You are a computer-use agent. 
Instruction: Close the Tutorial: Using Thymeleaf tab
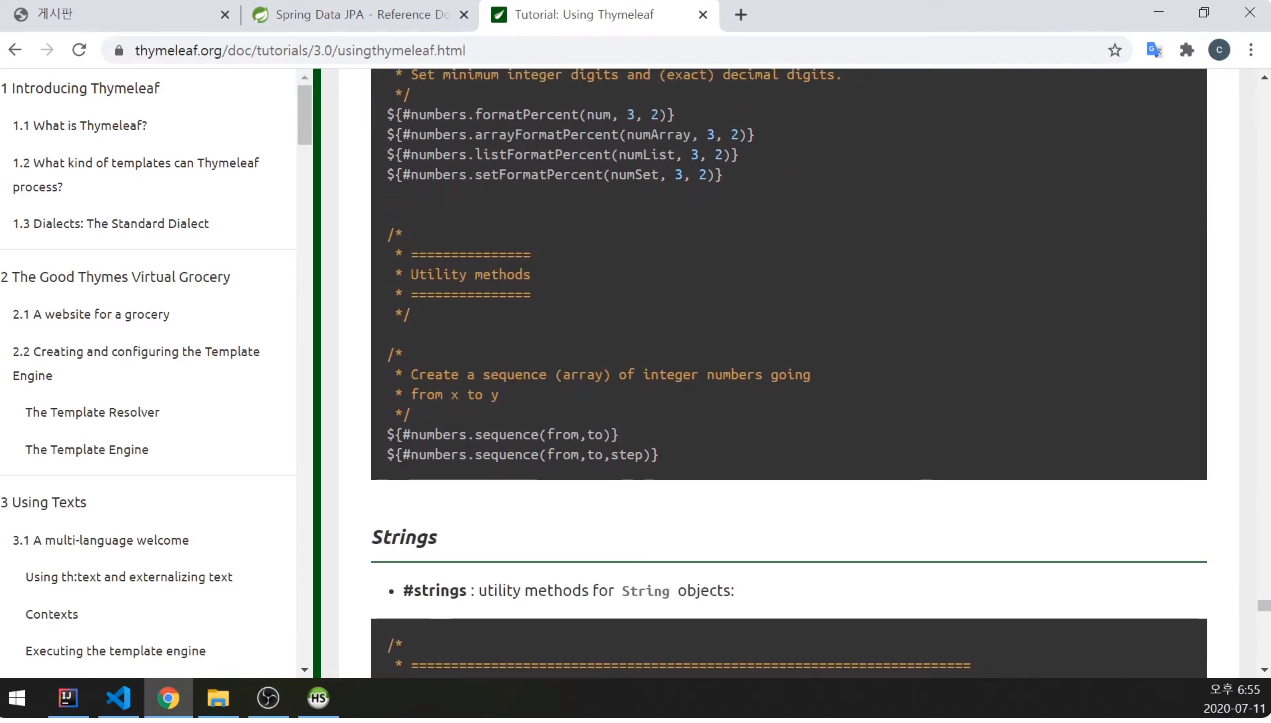[x=703, y=15]
